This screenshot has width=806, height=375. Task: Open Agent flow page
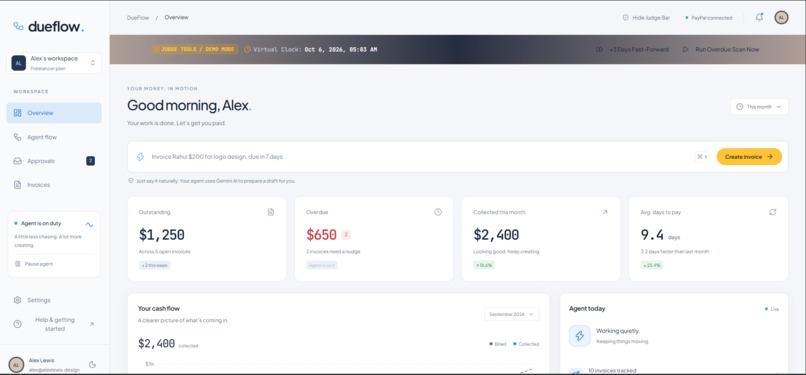54,137
